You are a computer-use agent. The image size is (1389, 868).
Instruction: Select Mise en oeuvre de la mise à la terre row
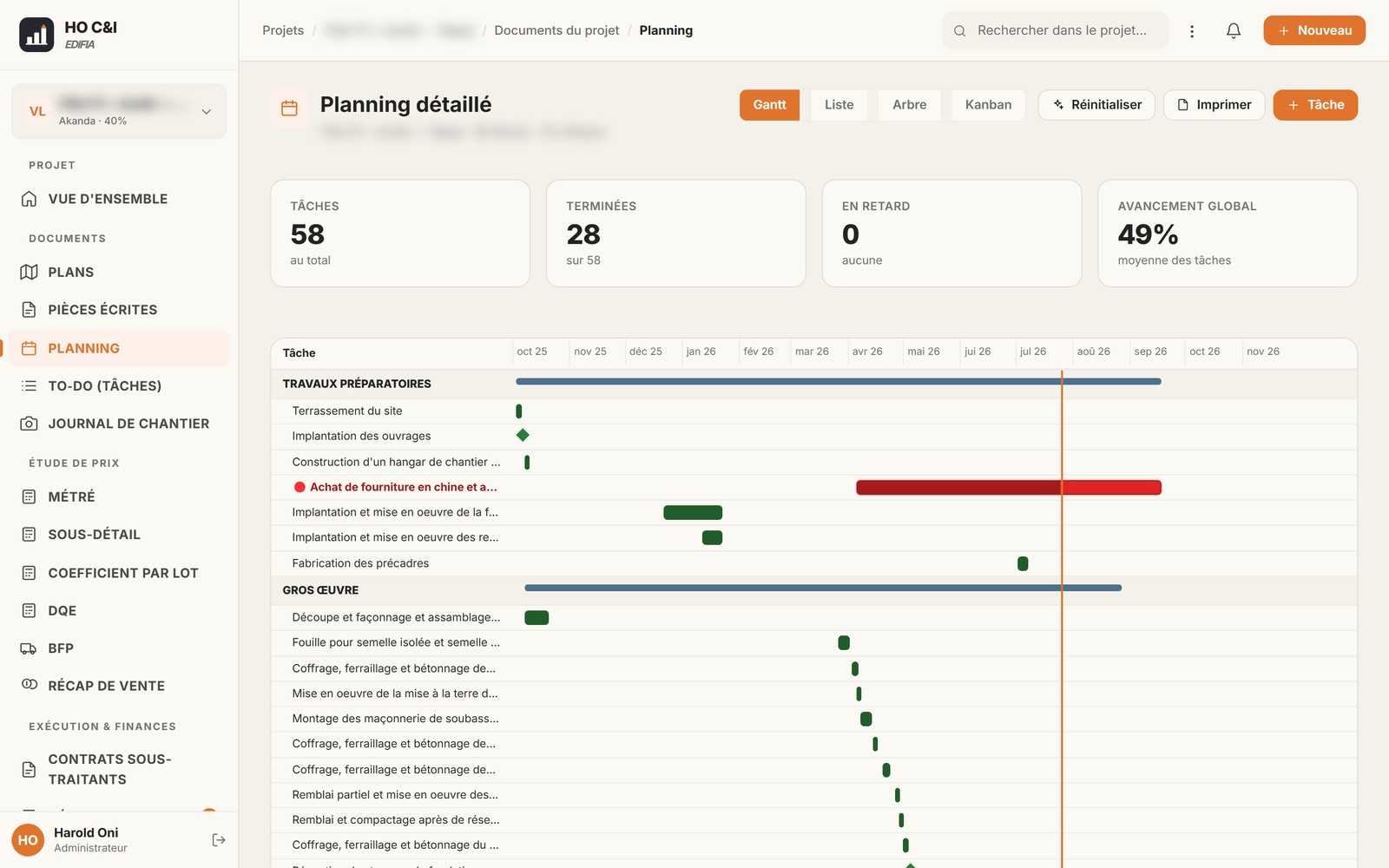pos(813,694)
